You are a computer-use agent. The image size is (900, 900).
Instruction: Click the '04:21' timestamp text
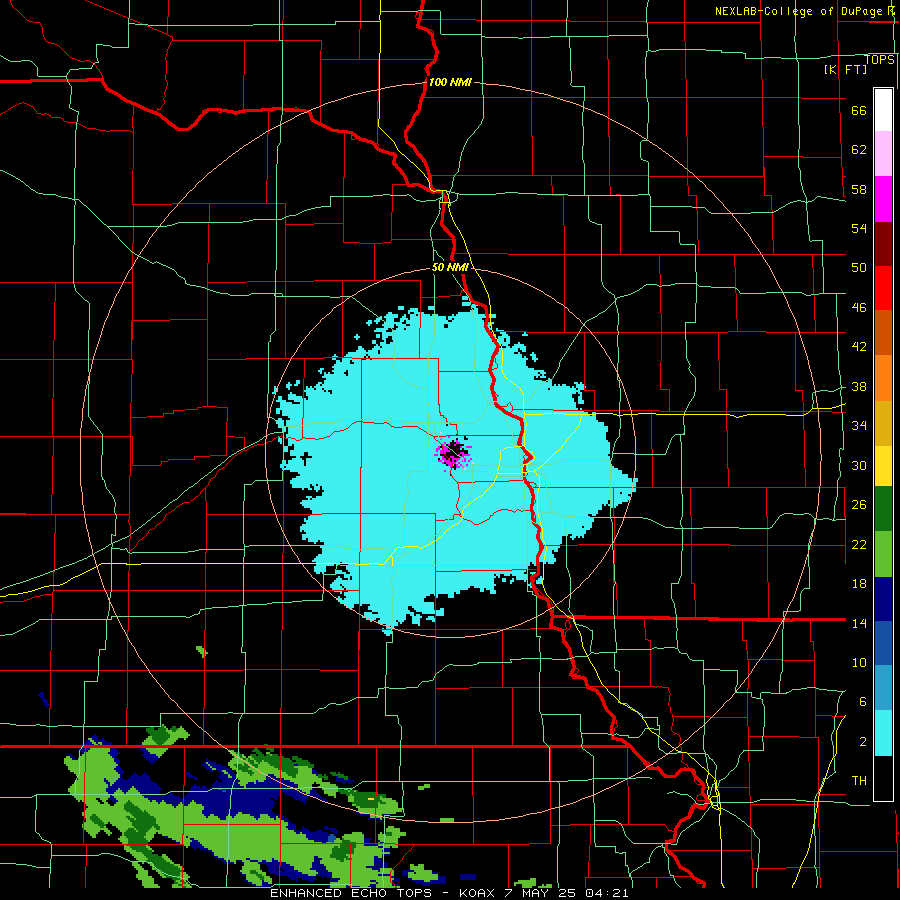click(607, 893)
